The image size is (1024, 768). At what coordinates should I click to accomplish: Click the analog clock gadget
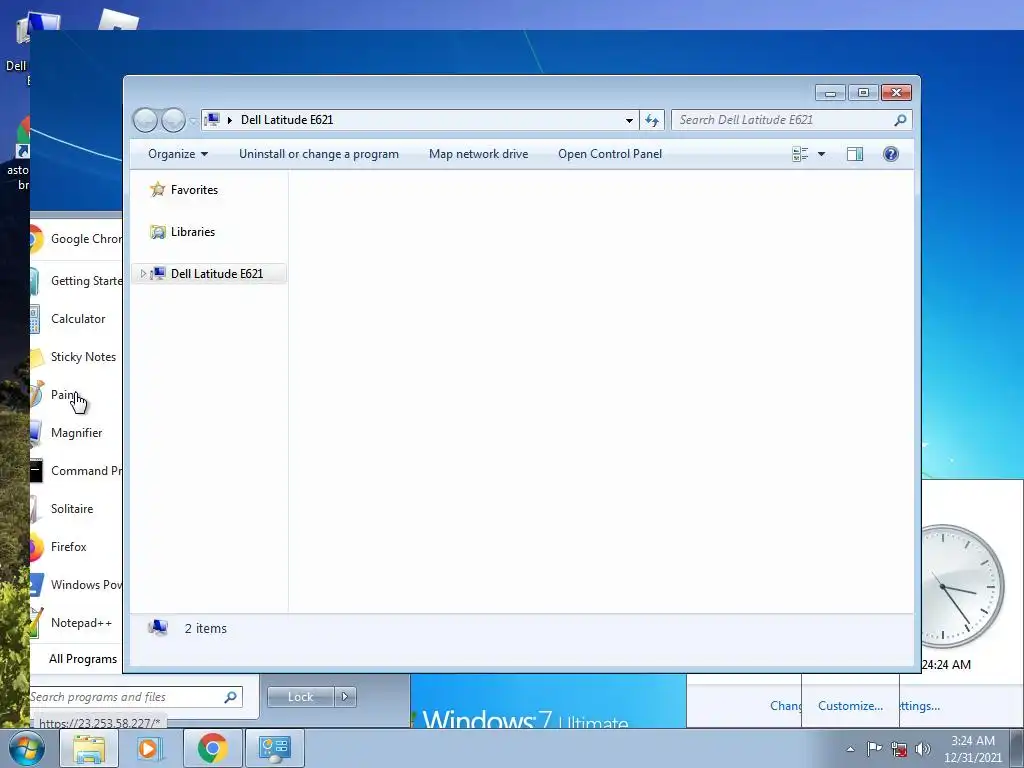pyautogui.click(x=963, y=586)
